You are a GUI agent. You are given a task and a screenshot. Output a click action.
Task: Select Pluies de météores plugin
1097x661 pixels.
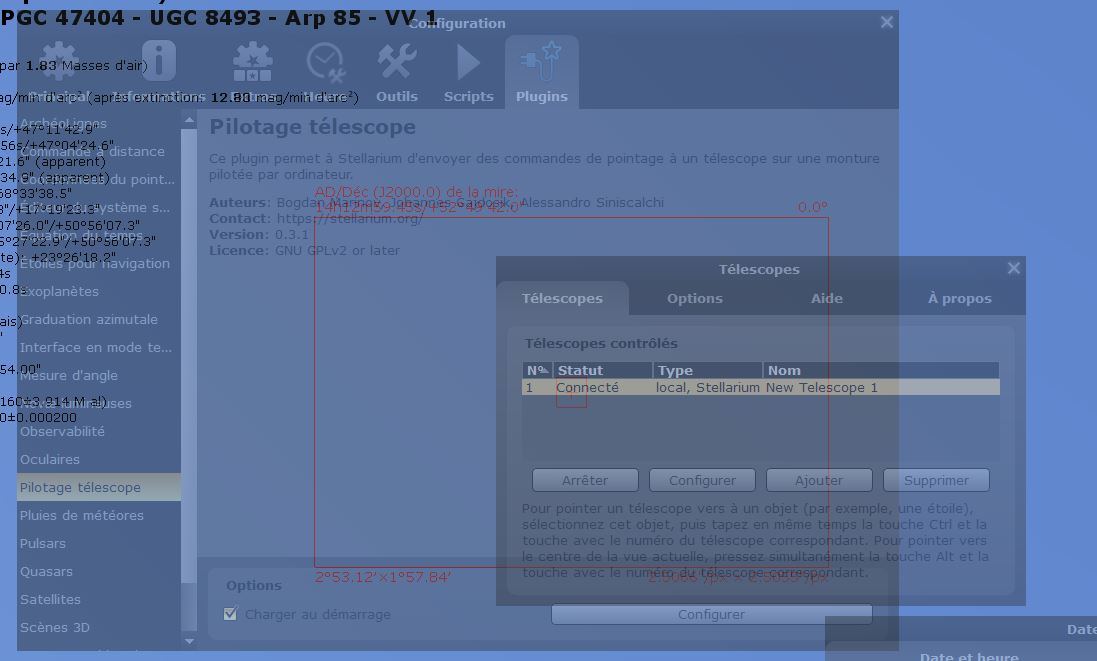pyautogui.click(x=99, y=516)
